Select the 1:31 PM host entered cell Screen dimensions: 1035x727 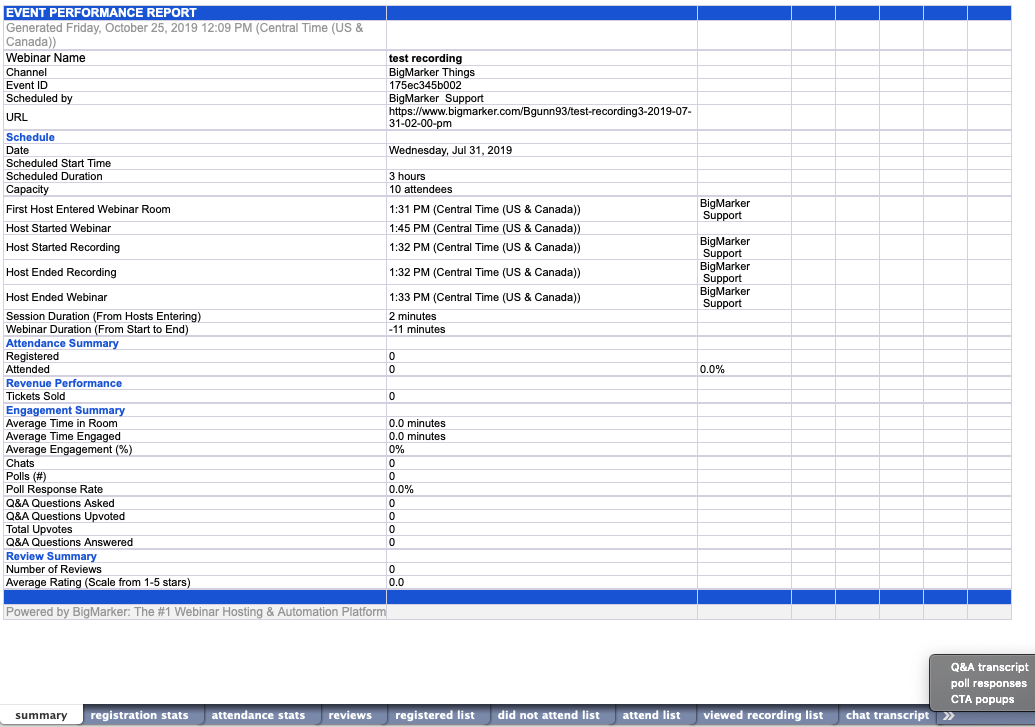coord(541,209)
